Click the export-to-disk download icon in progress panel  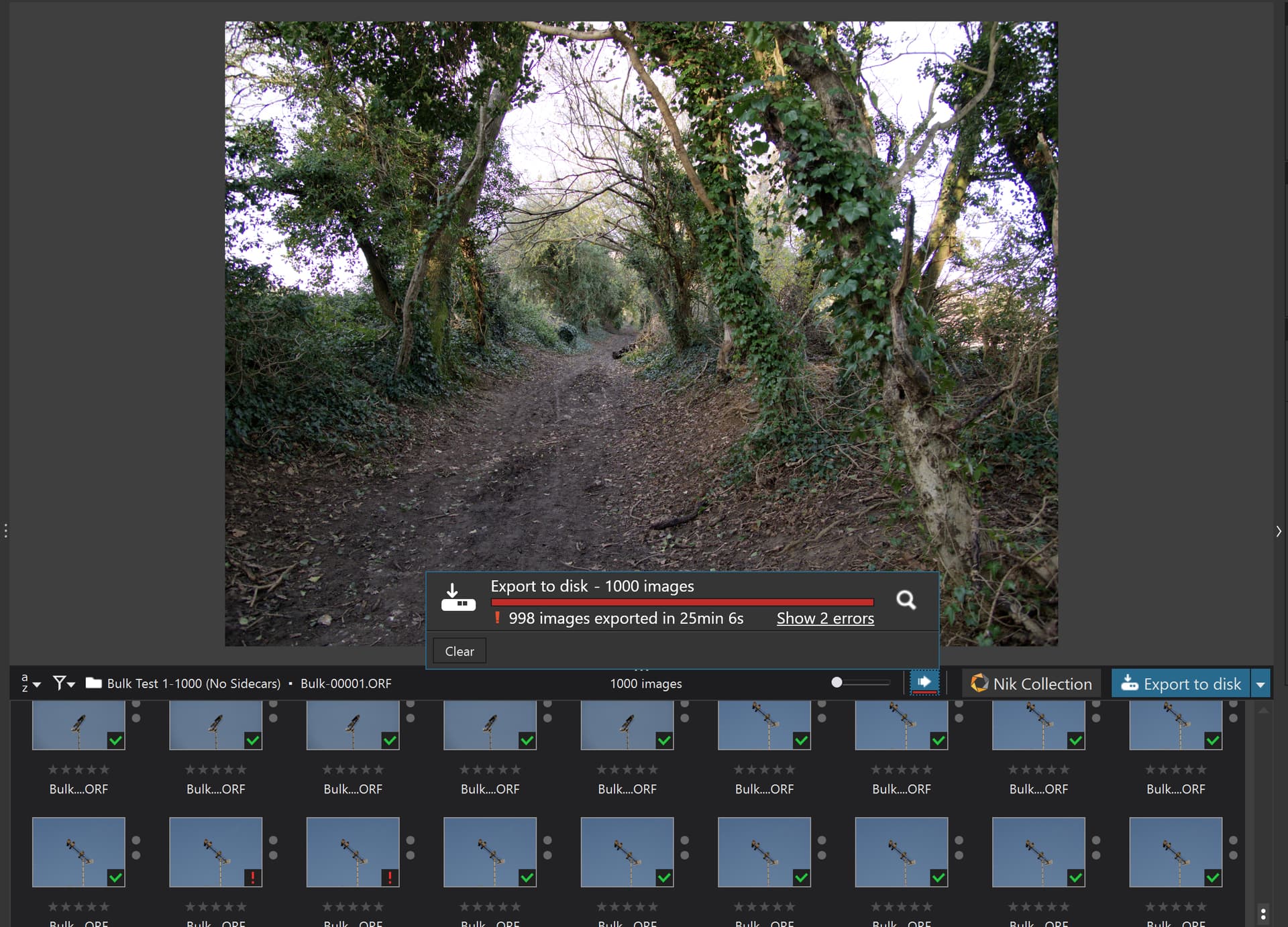tap(458, 597)
